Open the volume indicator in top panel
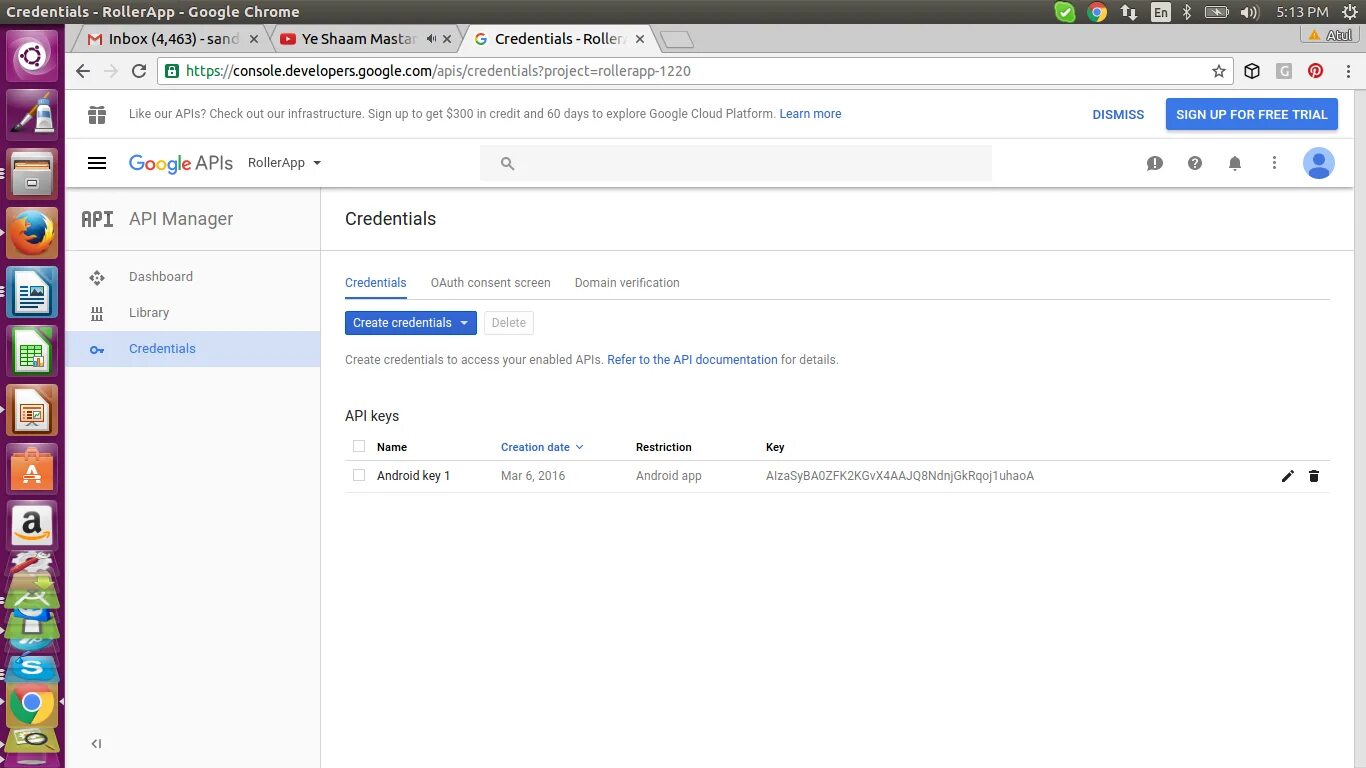1366x768 pixels. pos(1248,12)
